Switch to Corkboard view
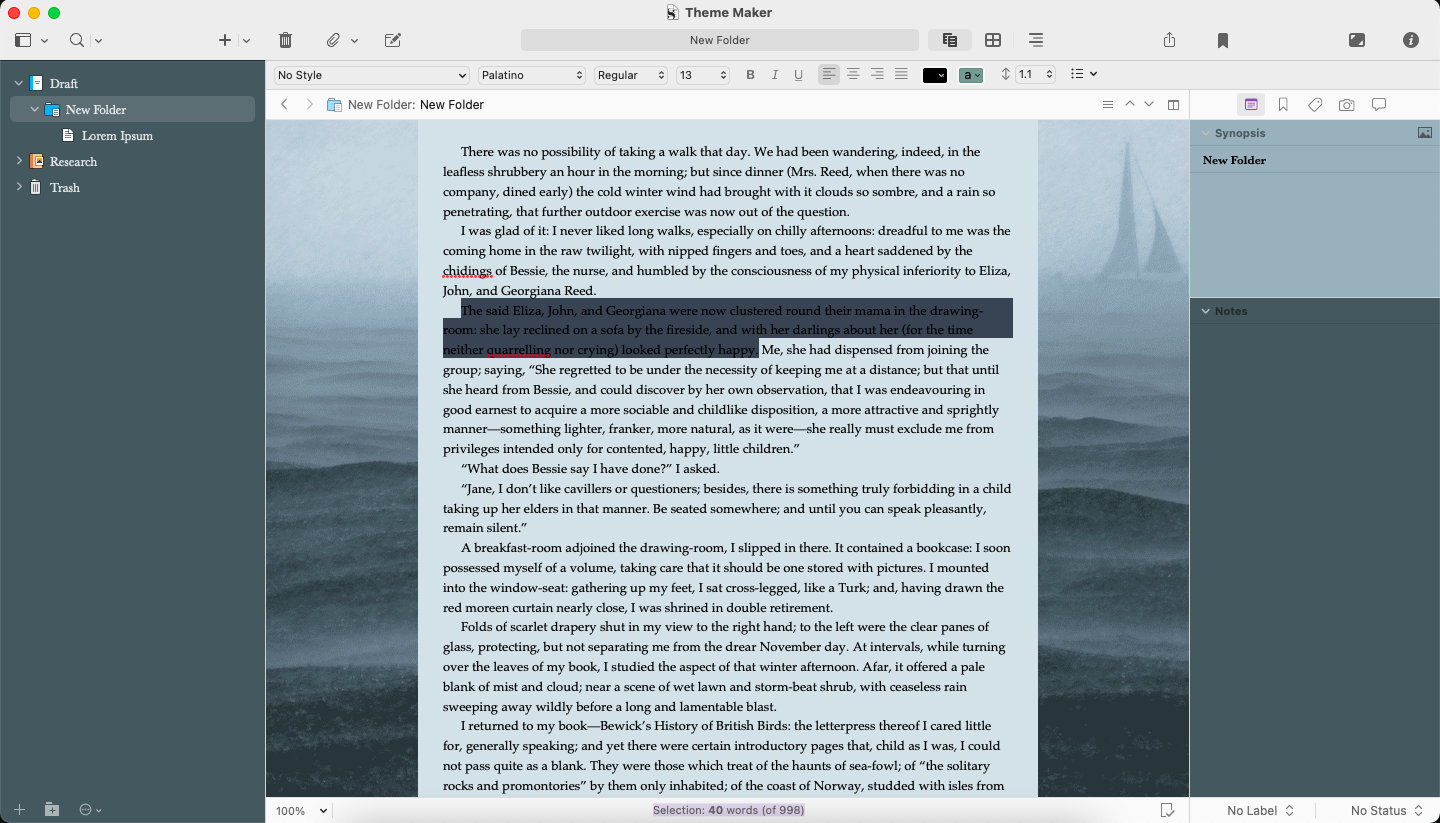This screenshot has height=823, width=1440. pyautogui.click(x=993, y=40)
